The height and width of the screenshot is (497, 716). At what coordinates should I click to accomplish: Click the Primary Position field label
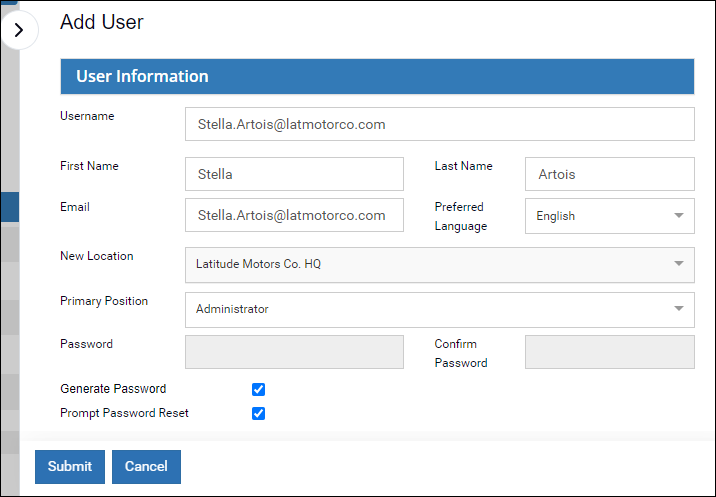tap(104, 301)
